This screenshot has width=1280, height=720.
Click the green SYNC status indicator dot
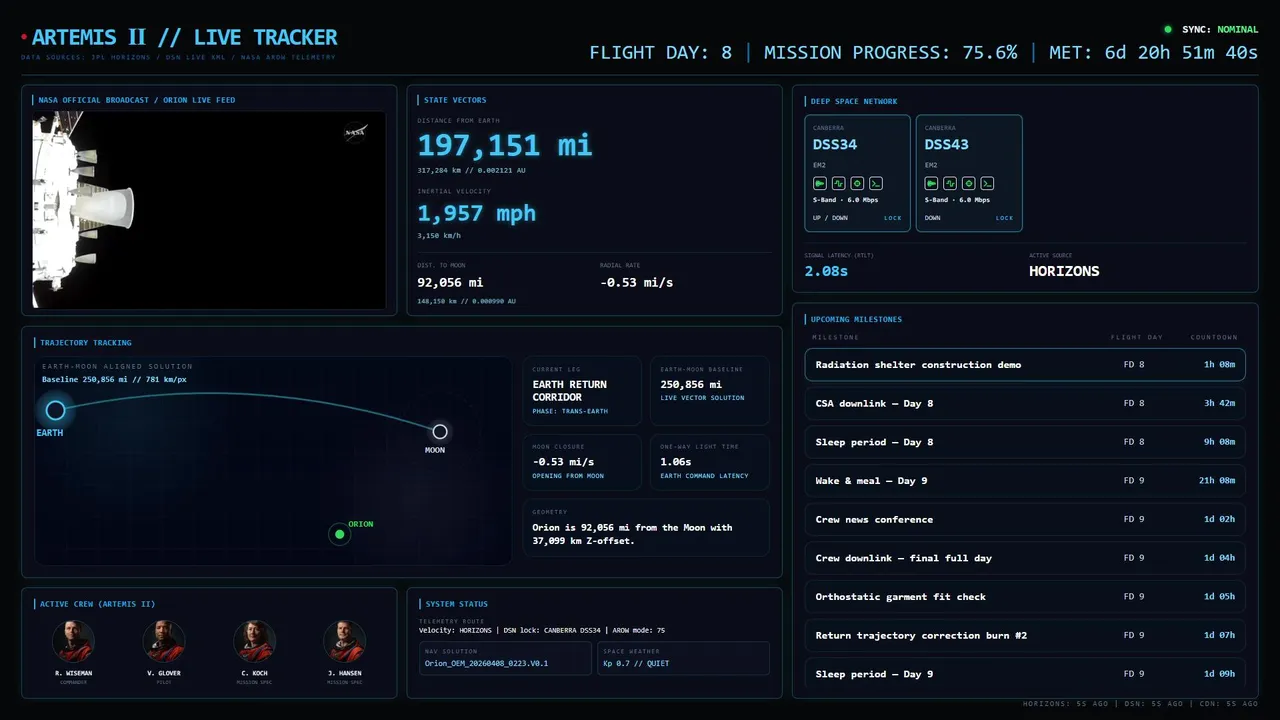click(1168, 30)
